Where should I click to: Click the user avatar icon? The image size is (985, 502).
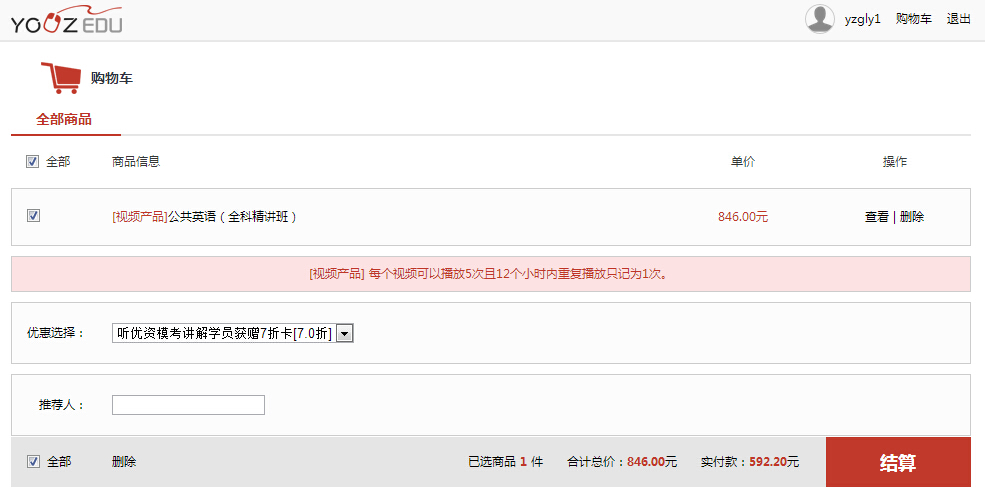tap(820, 19)
